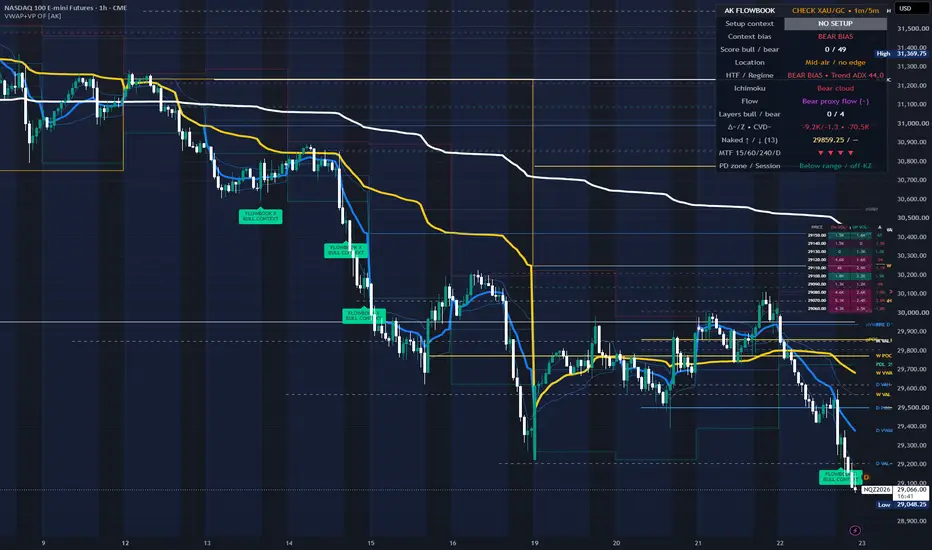Select the VWAP+VP OF [AK] indicator legend

click(33, 16)
